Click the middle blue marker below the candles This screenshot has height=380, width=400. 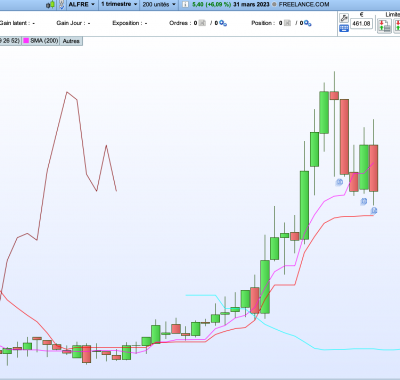[x=364, y=201]
